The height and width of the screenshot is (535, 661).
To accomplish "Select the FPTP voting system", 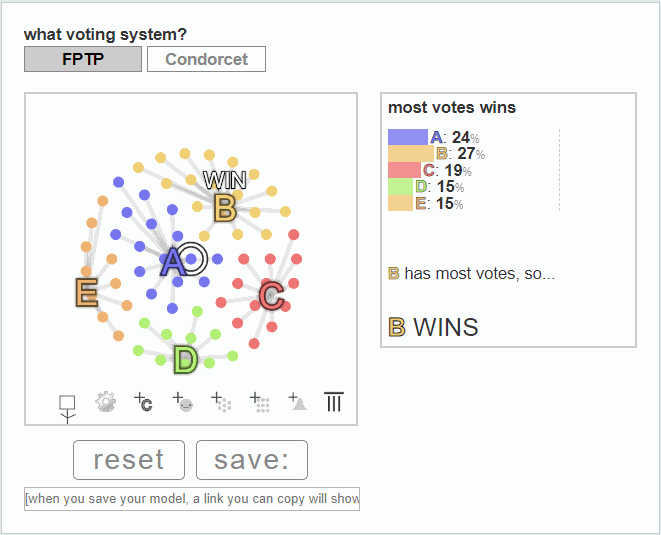I will (x=83, y=59).
